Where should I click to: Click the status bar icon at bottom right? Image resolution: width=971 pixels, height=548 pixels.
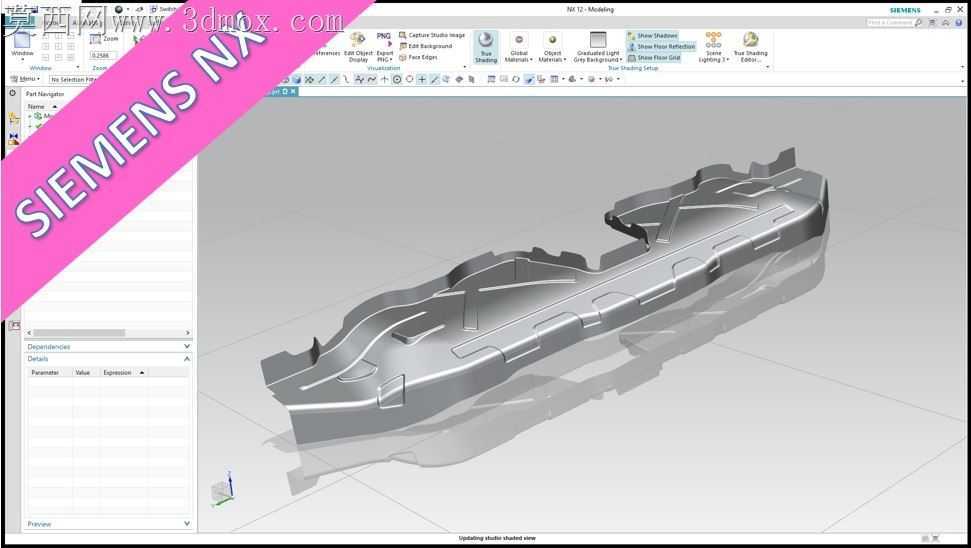(x=936, y=539)
